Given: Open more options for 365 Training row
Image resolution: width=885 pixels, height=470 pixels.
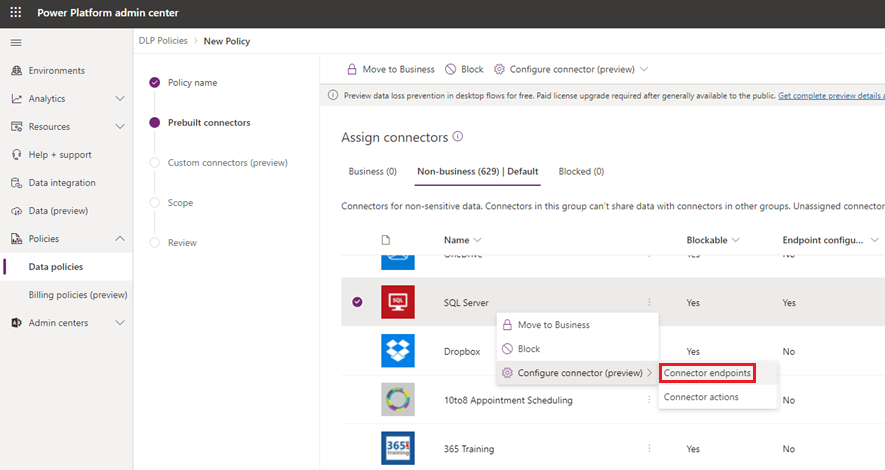Looking at the screenshot, I should (x=649, y=448).
